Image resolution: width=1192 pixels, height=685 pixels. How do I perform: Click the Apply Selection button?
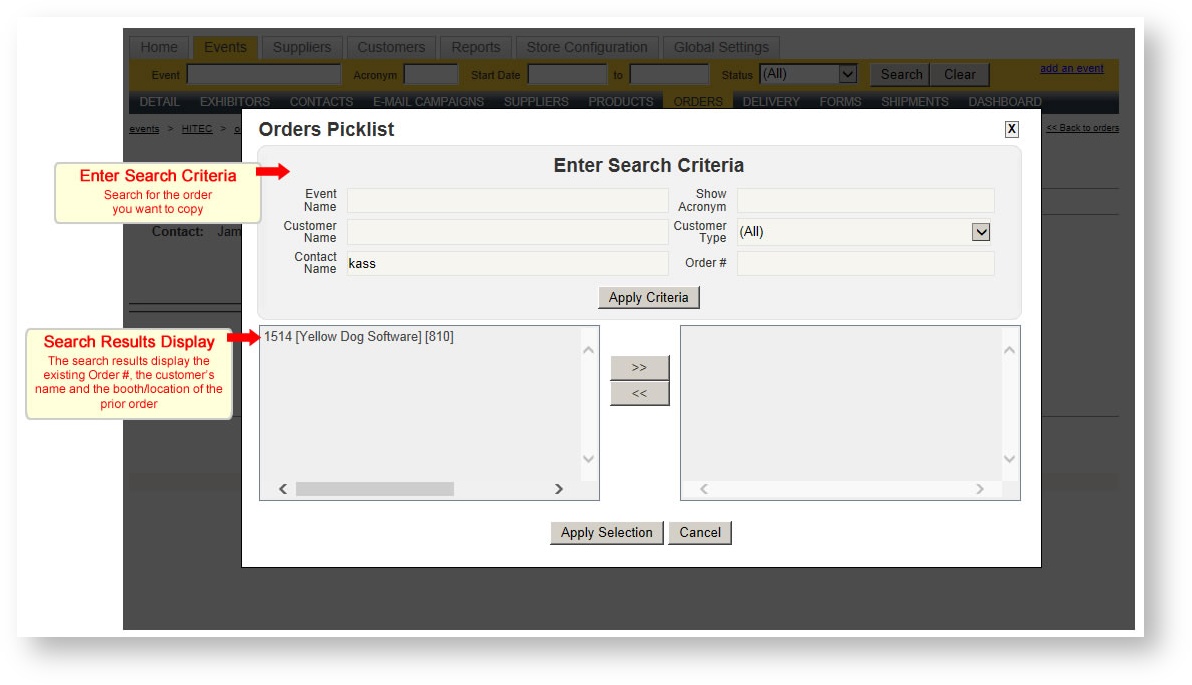point(606,533)
